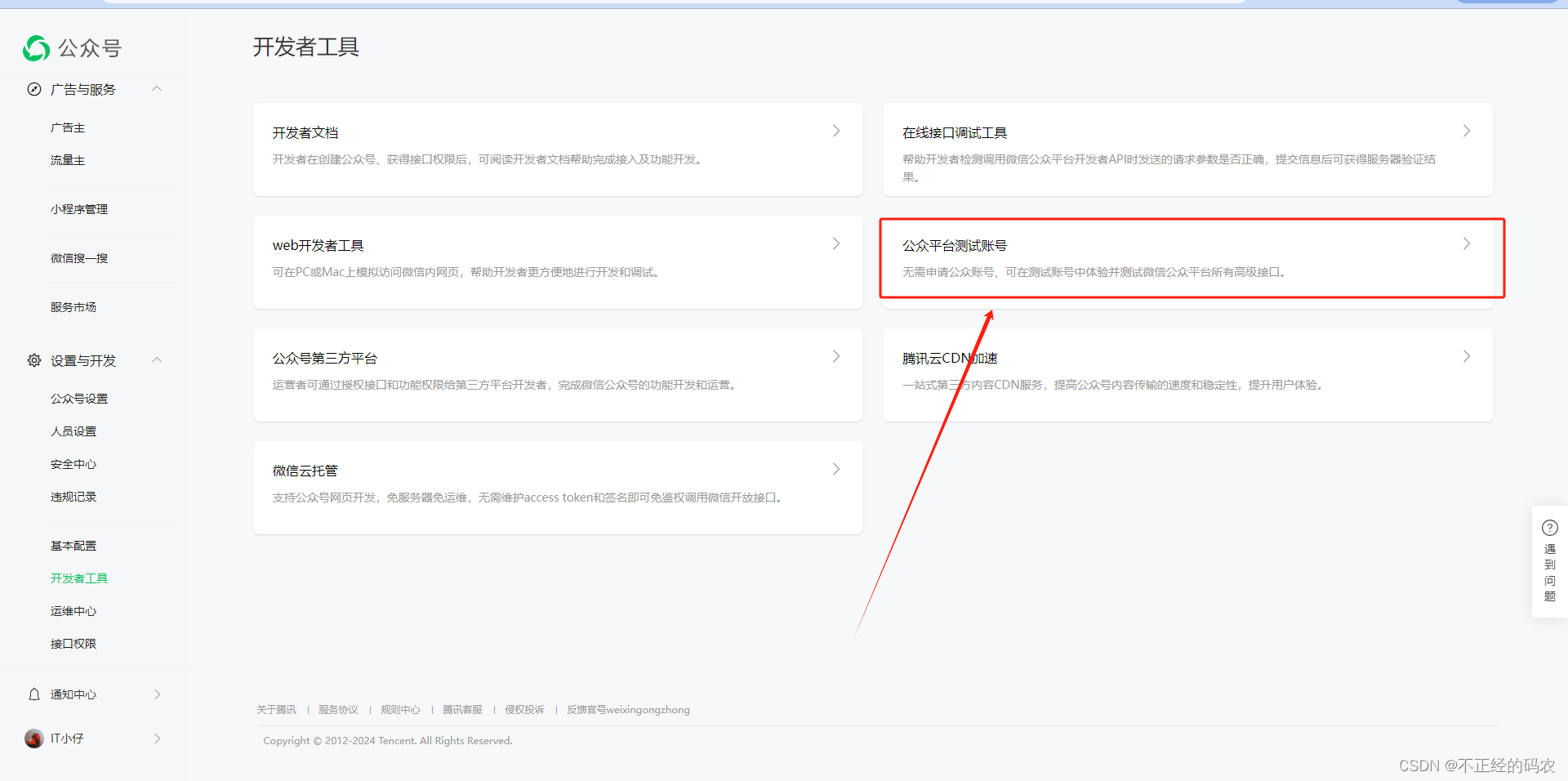Open the 公众平台测试账号 card title
The width and height of the screenshot is (1568, 781).
coord(955,245)
